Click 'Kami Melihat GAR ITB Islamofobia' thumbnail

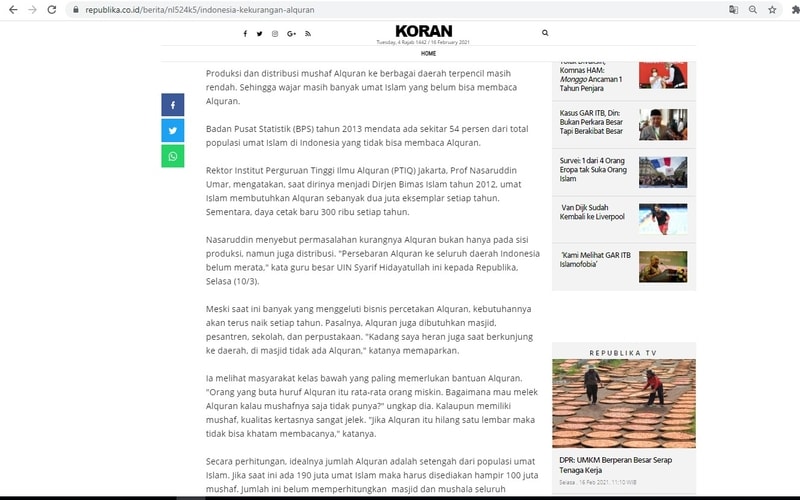tap(663, 266)
